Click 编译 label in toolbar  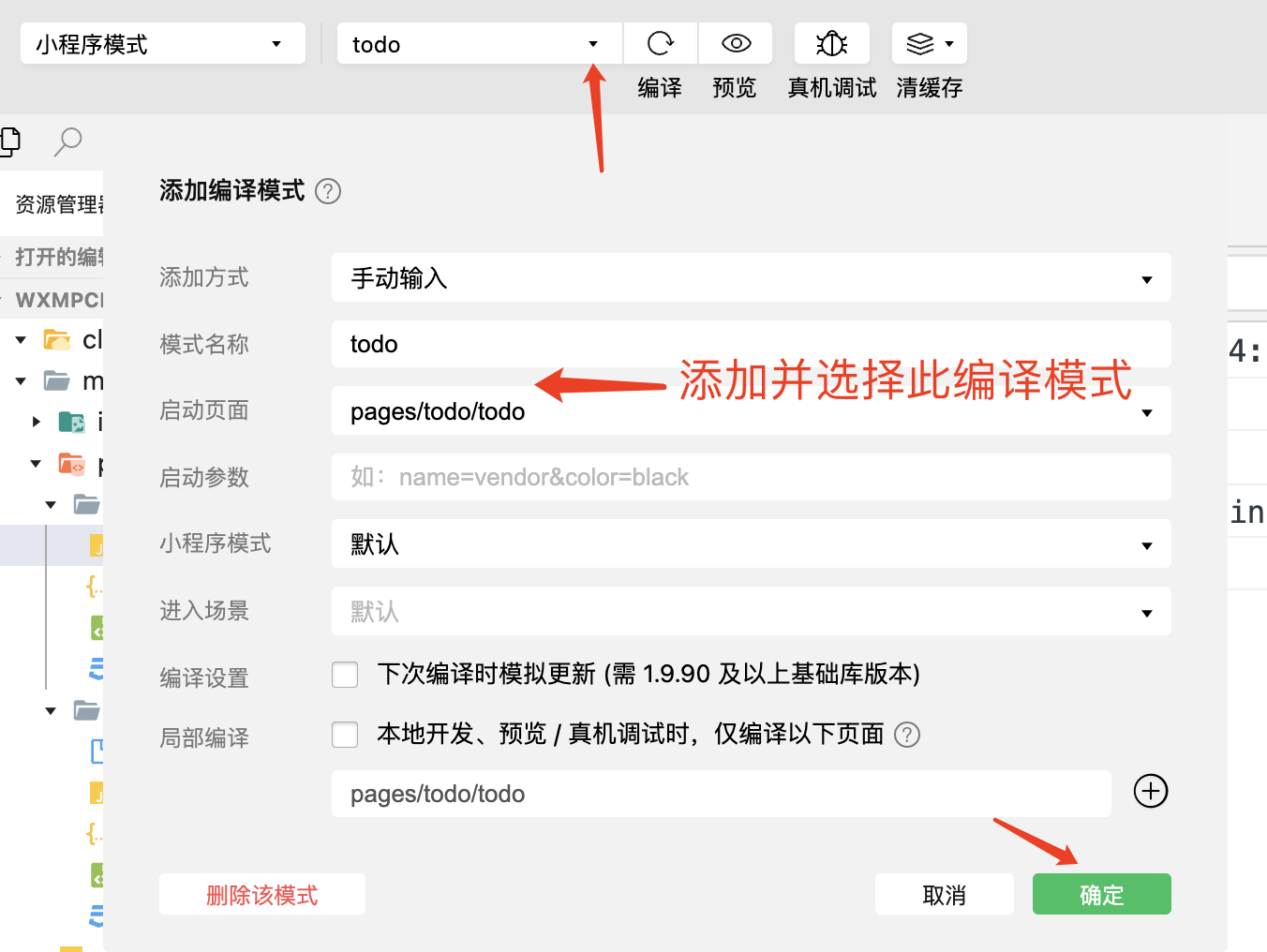click(660, 88)
